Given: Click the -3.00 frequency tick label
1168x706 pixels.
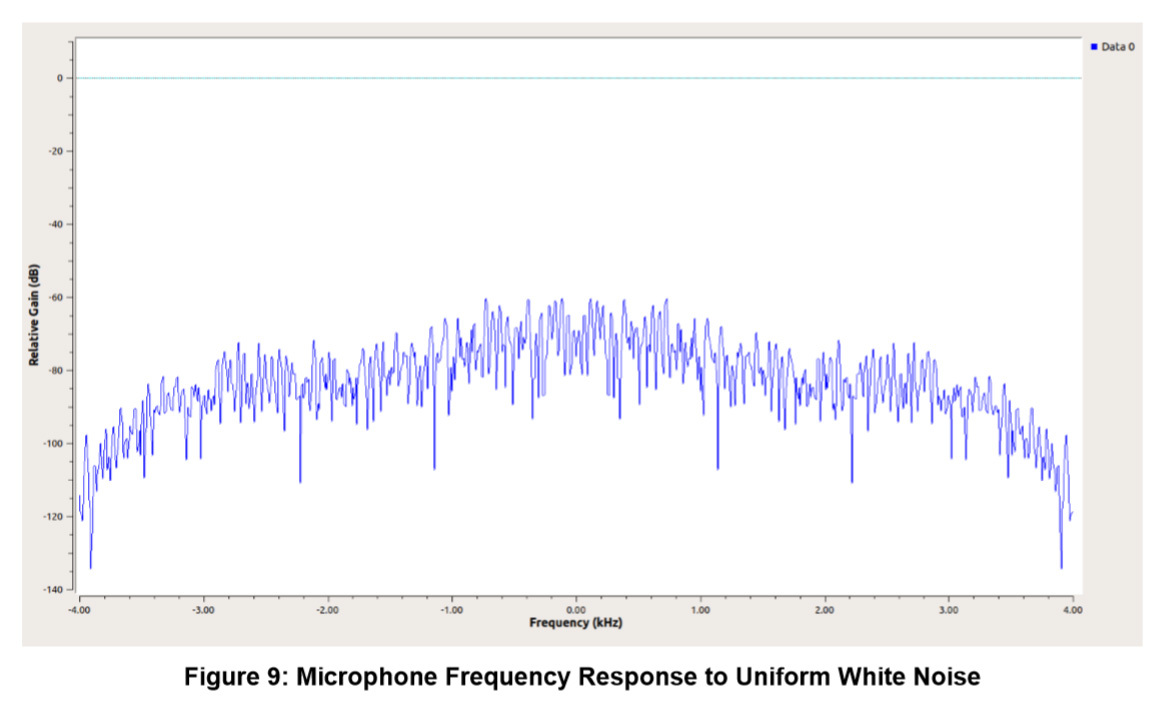Looking at the screenshot, I should [203, 610].
